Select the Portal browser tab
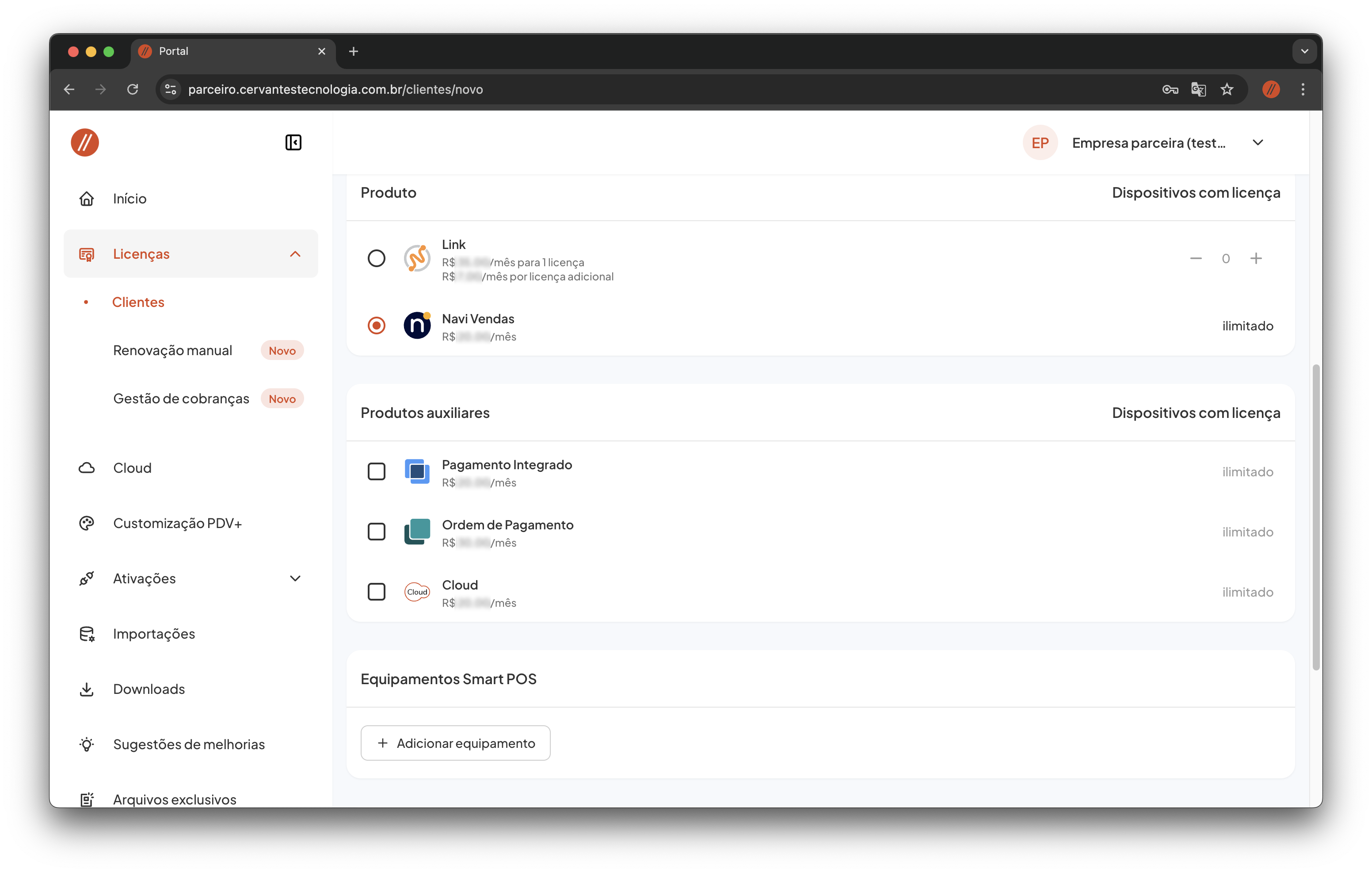1372x873 pixels. tap(234, 51)
